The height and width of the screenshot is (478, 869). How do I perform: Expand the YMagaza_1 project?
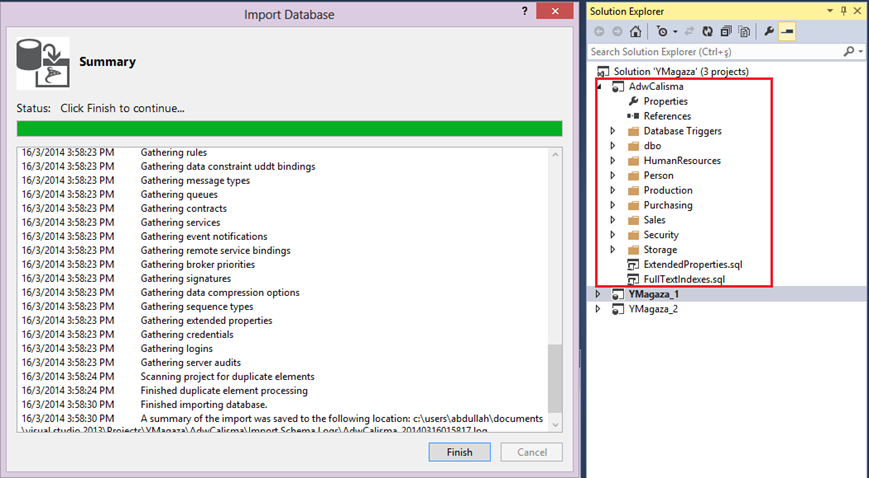click(x=598, y=294)
